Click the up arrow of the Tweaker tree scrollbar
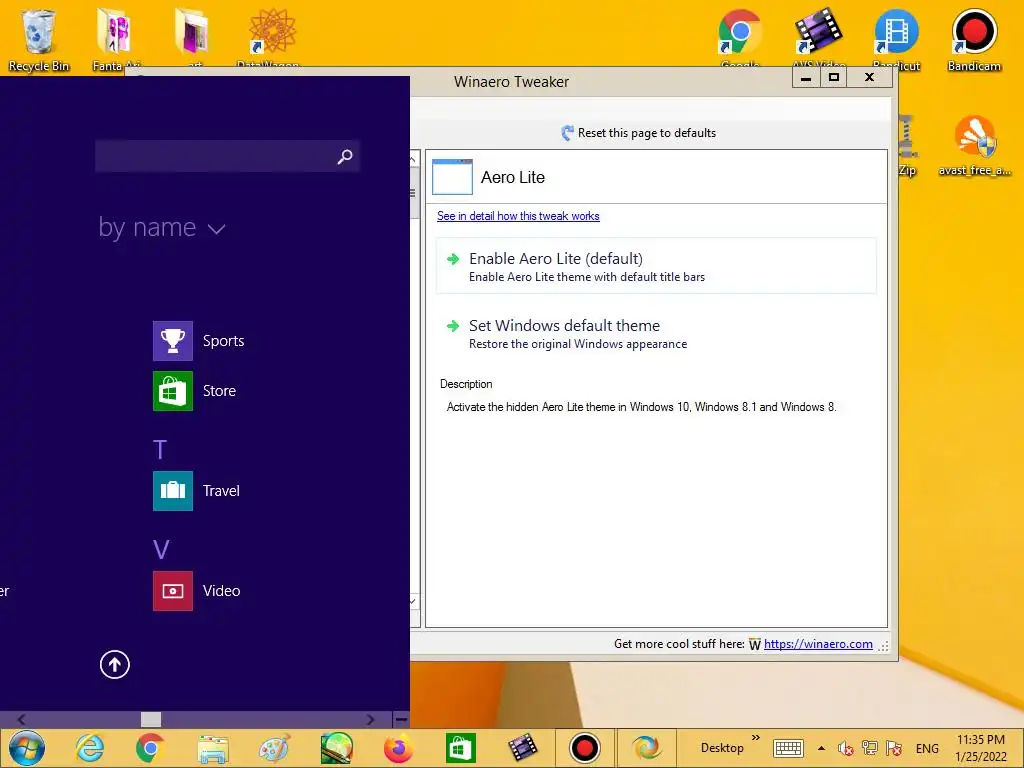The image size is (1024, 768). (413, 159)
